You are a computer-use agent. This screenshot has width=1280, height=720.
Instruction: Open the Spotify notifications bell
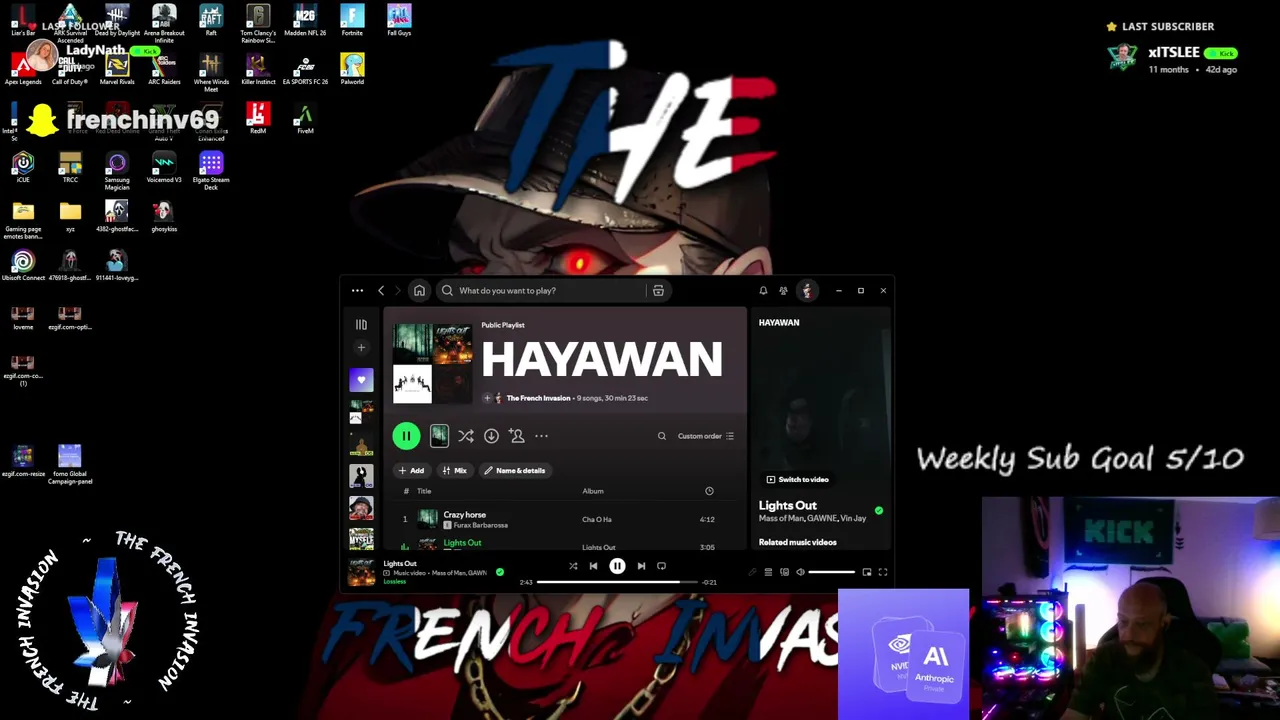click(763, 291)
